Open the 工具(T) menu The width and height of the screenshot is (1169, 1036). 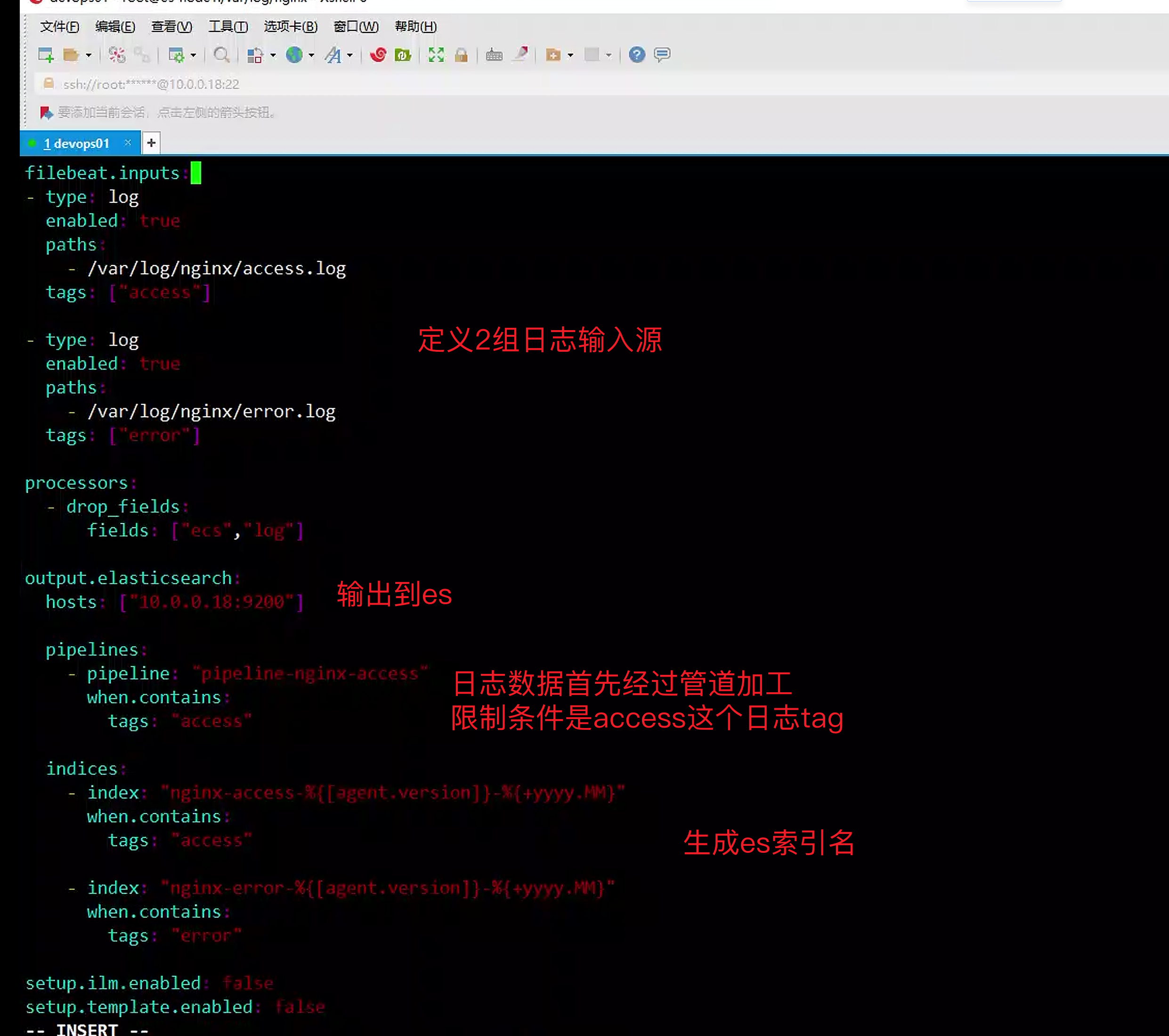(x=228, y=27)
